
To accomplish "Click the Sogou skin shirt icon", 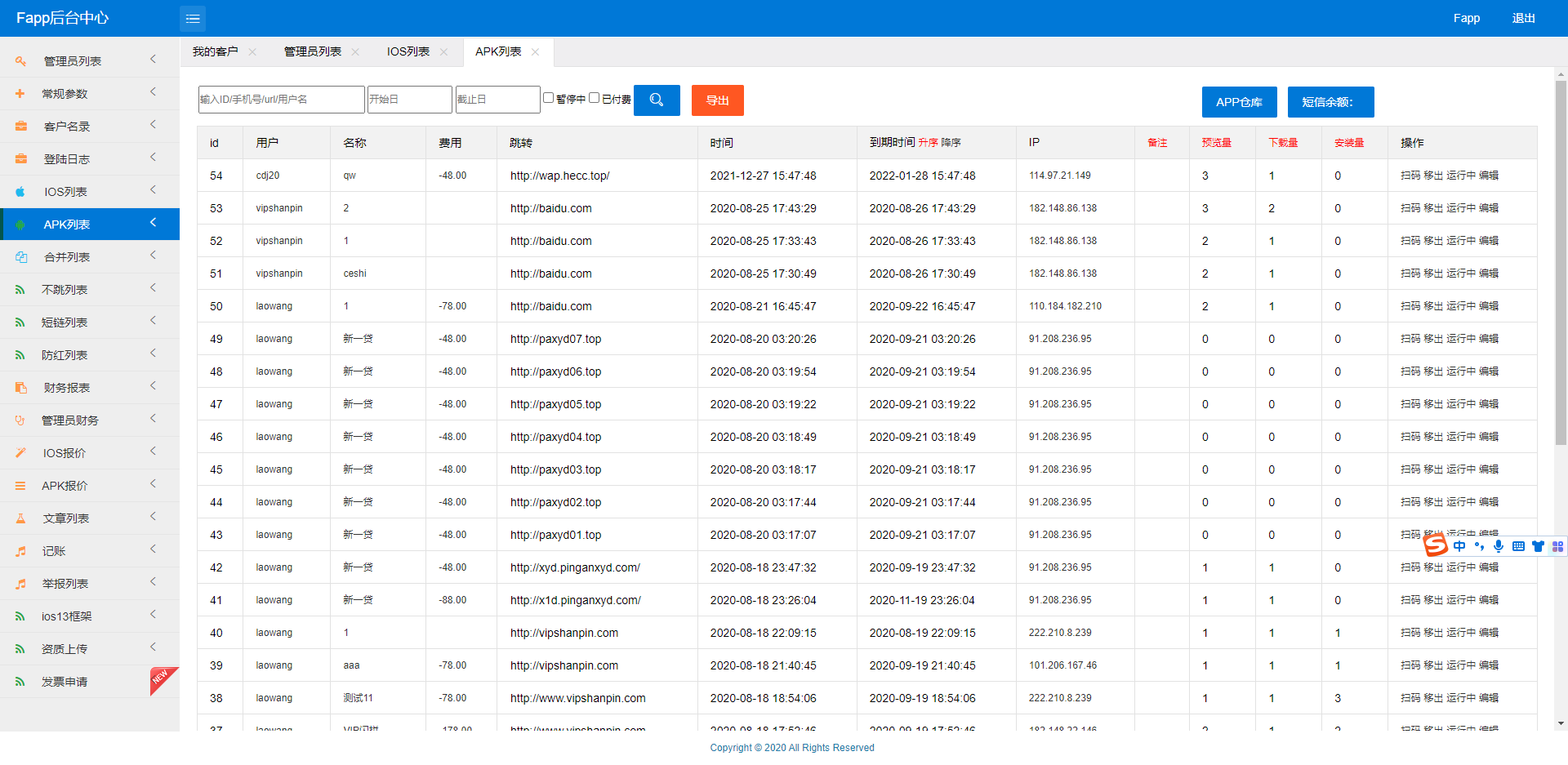I will coord(1538,546).
